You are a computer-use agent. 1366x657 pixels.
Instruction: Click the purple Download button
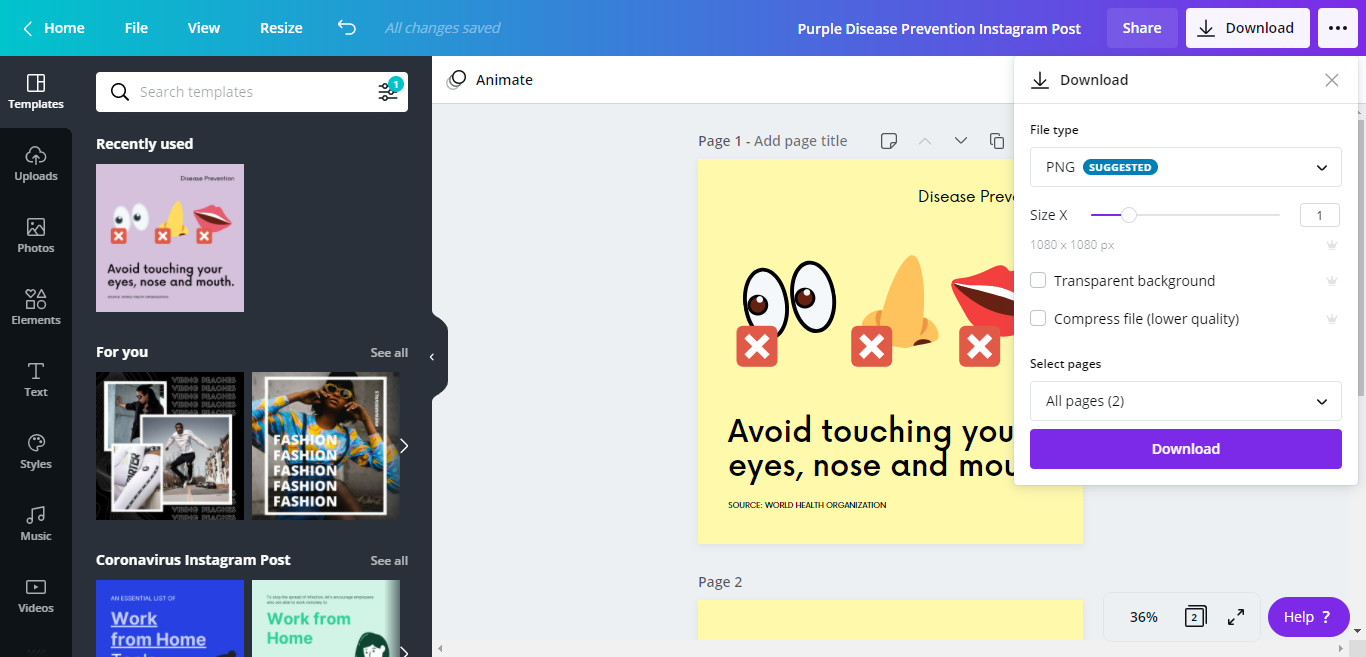(x=1186, y=449)
